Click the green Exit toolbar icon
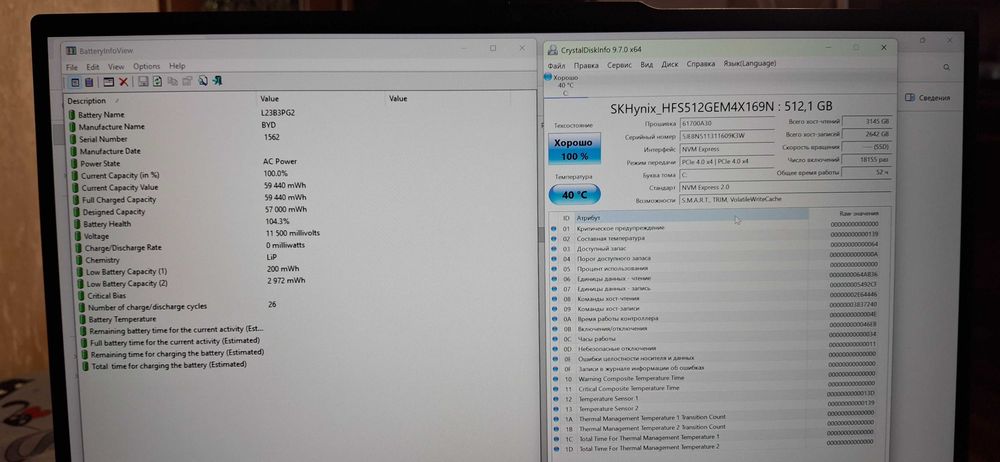Image resolution: width=1000 pixels, height=462 pixels. [217, 81]
